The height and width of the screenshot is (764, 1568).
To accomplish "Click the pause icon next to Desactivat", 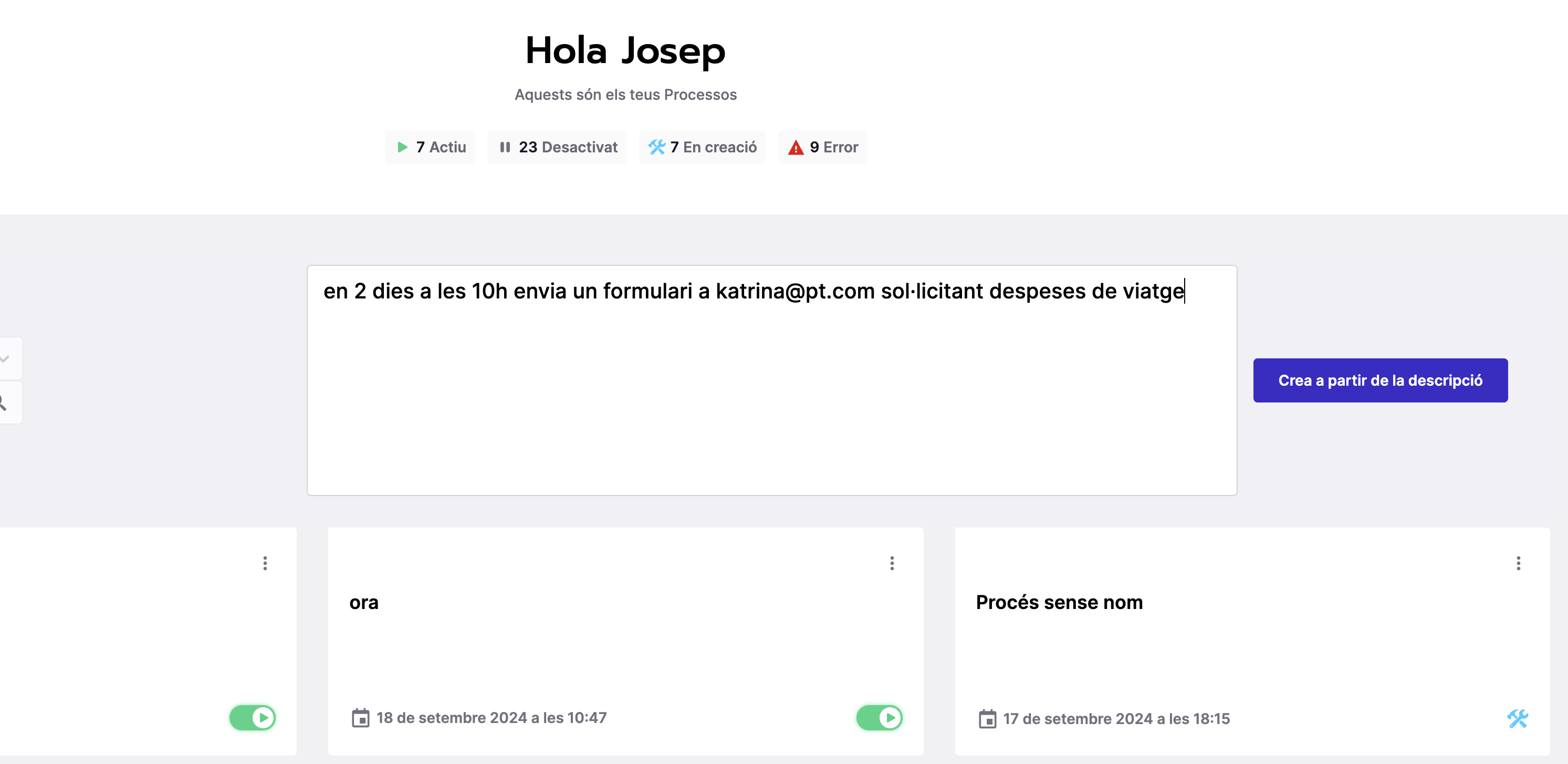I will click(x=505, y=148).
